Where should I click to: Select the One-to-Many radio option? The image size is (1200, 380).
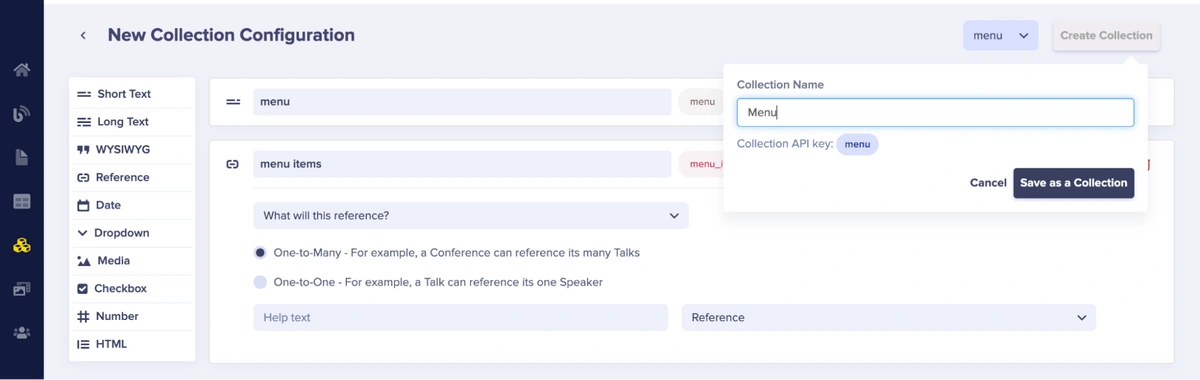pyautogui.click(x=260, y=253)
